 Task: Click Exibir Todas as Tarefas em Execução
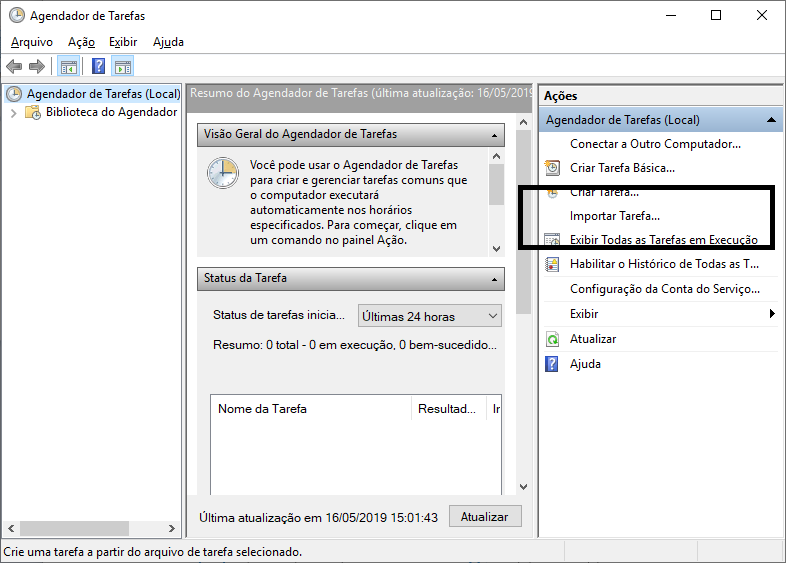pos(664,240)
